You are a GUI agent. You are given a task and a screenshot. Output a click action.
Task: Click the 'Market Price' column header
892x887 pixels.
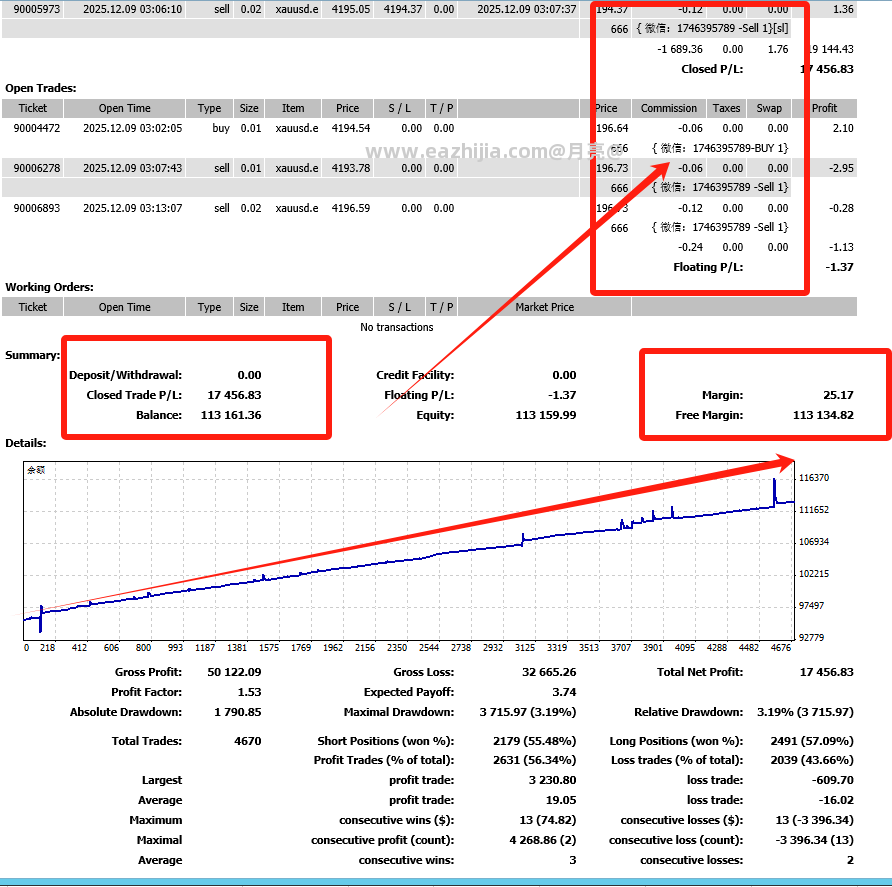coord(544,307)
